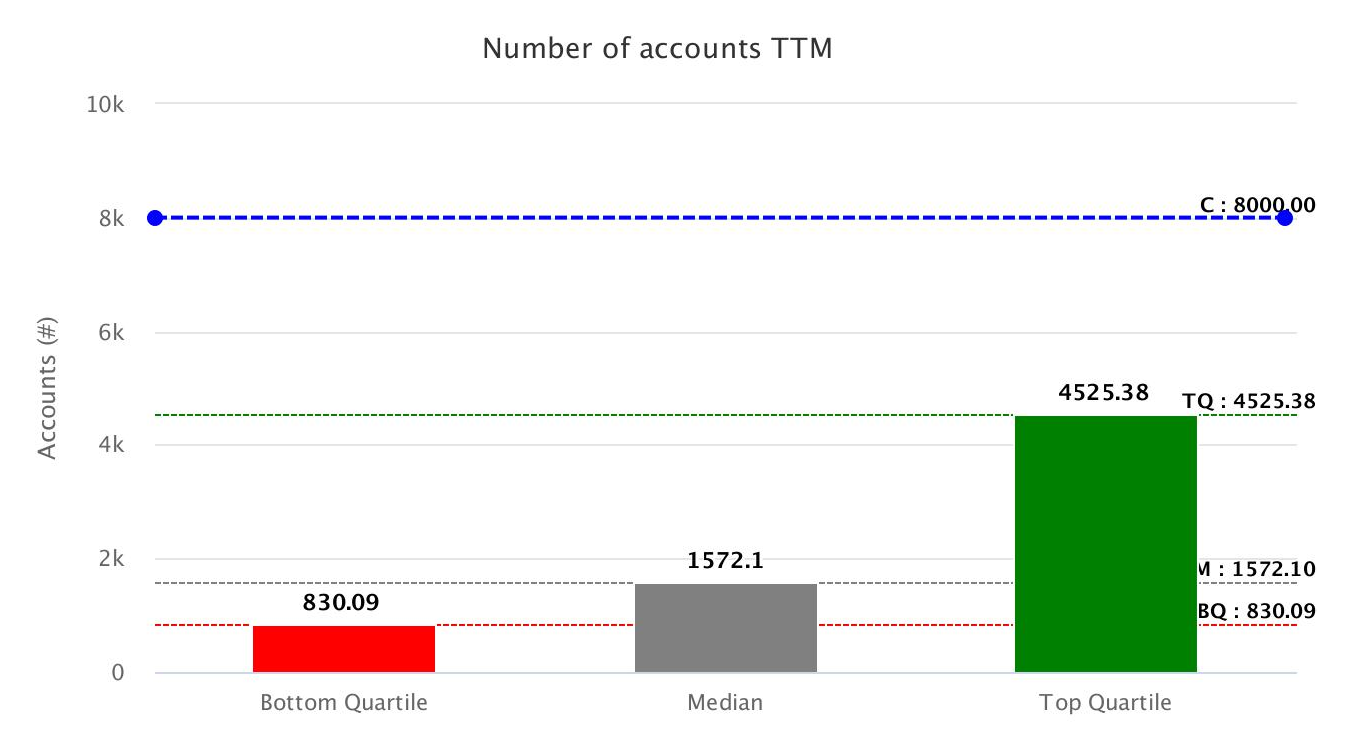Click the 1572.1 value above gray bar
This screenshot has width=1352, height=755.
tap(725, 561)
